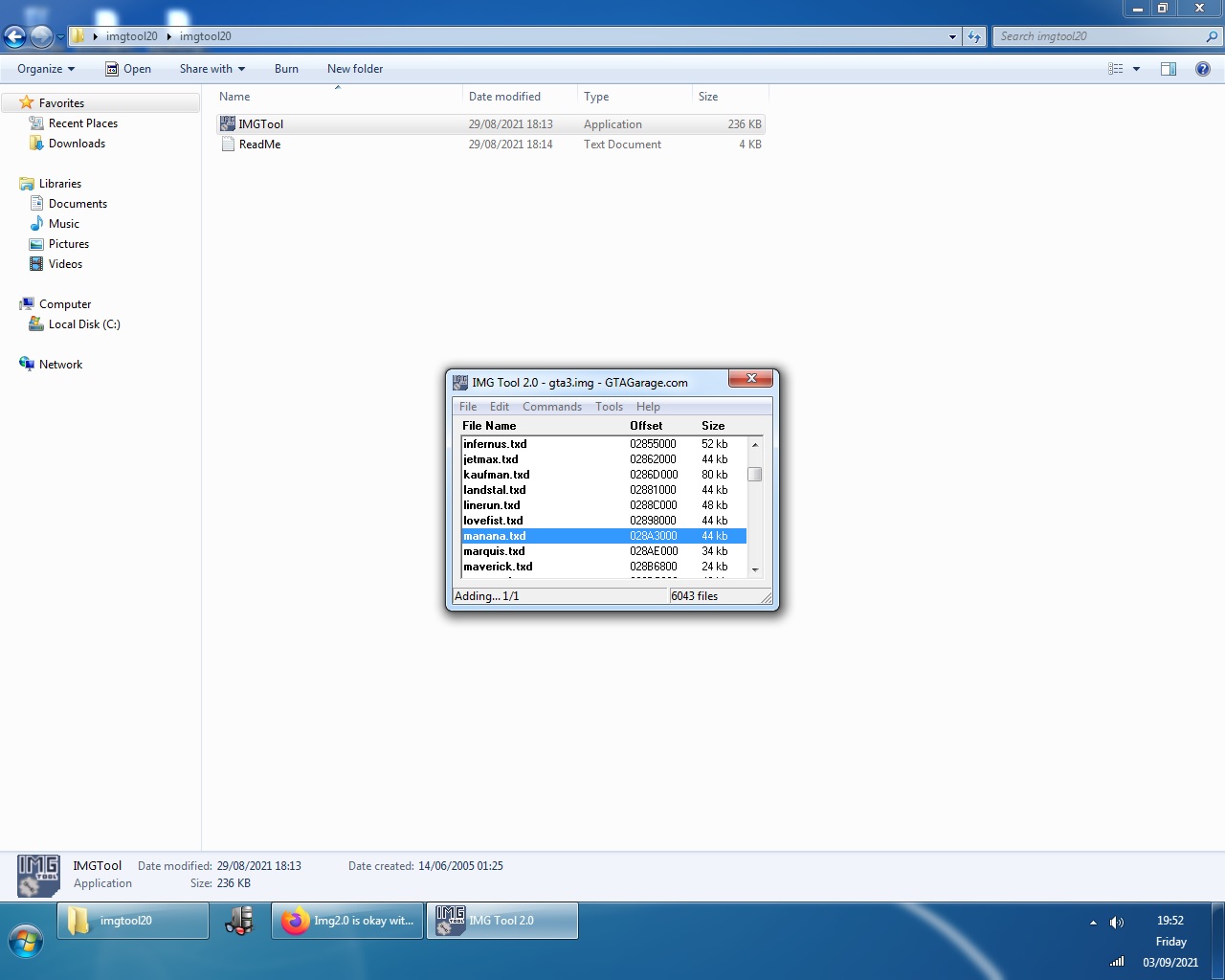Click Burn in Explorer toolbar
The image size is (1225, 980).
(x=286, y=69)
